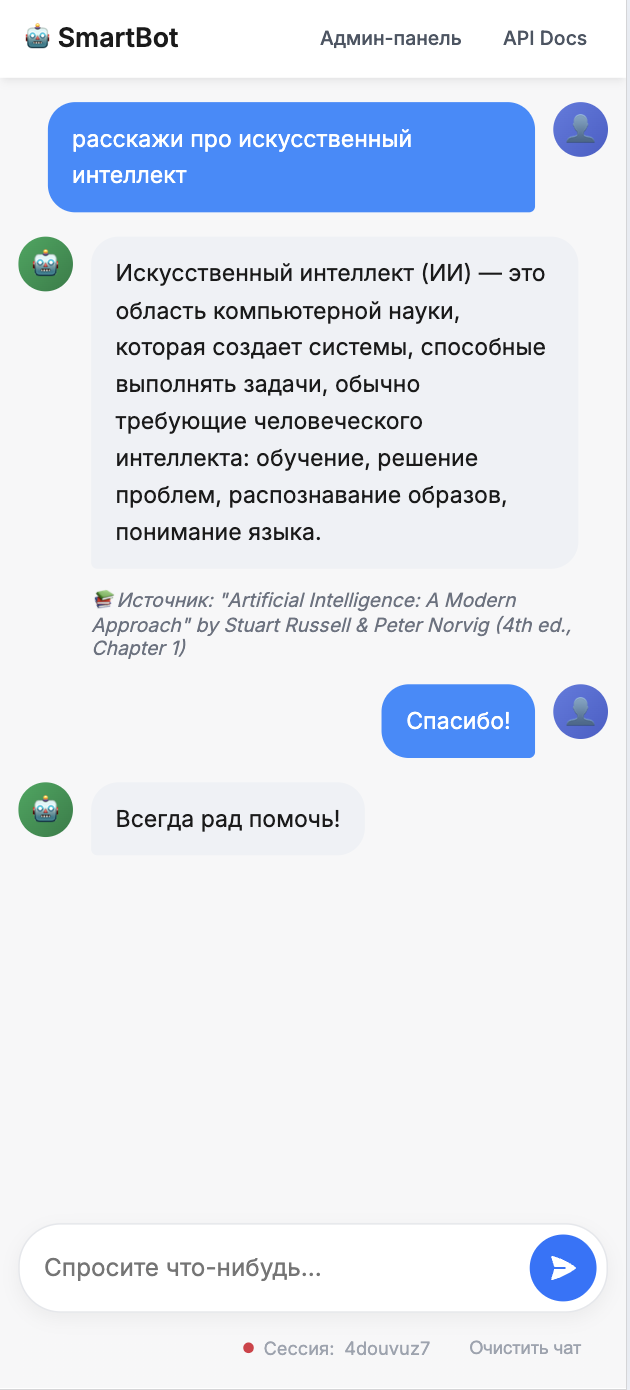Image resolution: width=630 pixels, height=1390 pixels.
Task: Click the 'Всегда рад помочь!' reply bubble
Action: click(x=228, y=819)
